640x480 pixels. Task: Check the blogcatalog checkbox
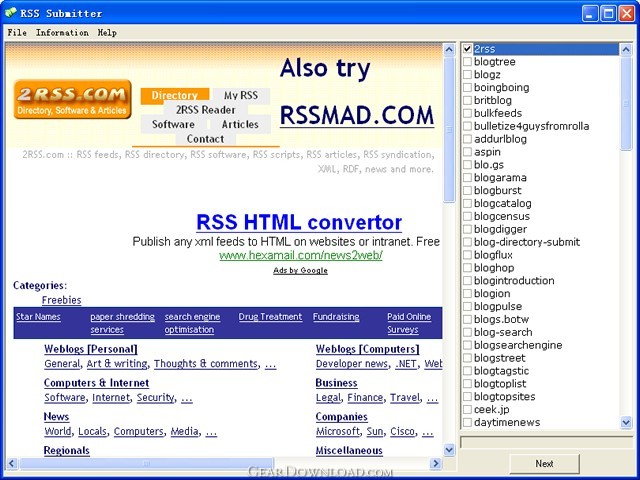467,203
